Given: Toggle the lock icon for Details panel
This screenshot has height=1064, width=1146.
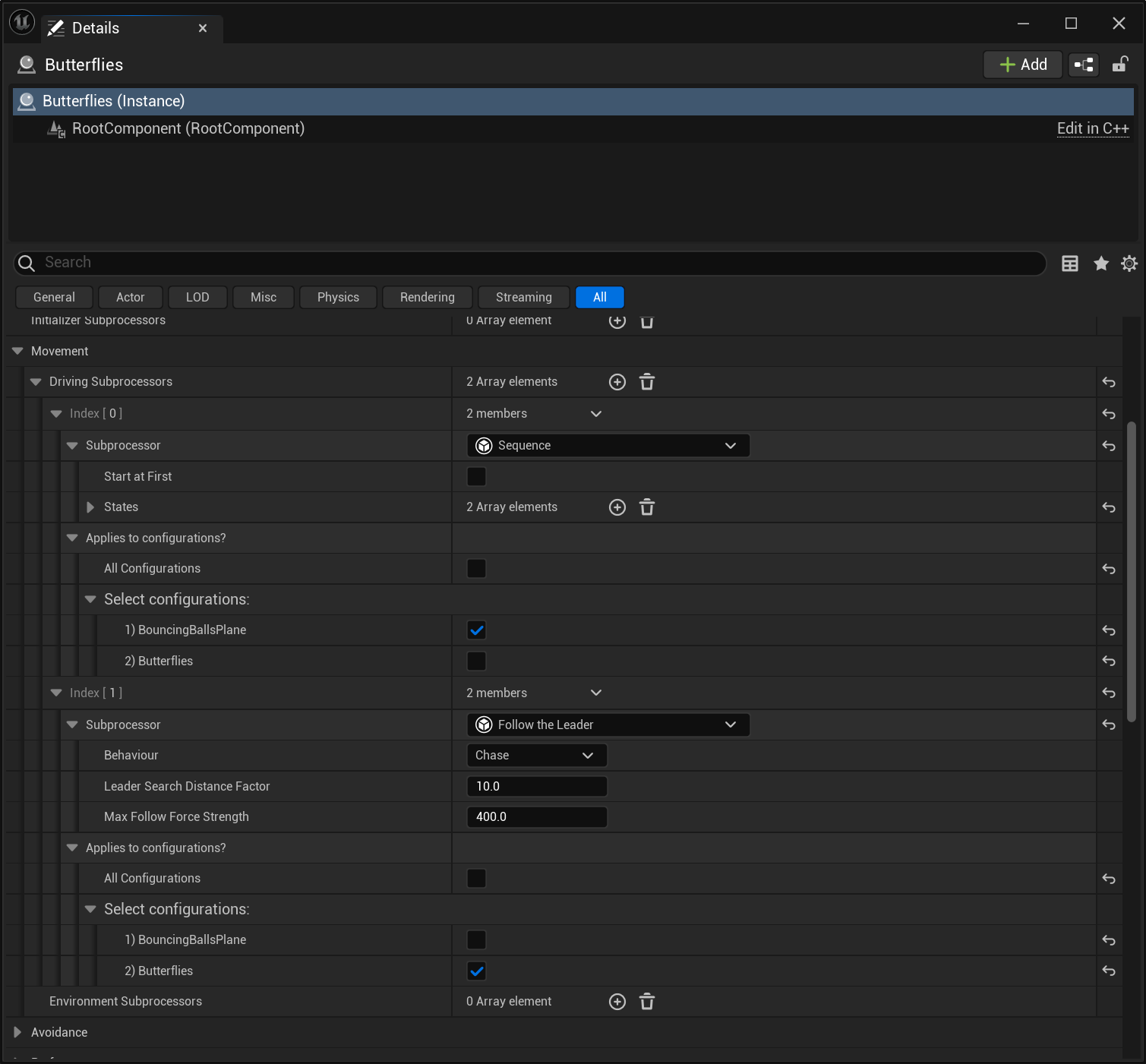Looking at the screenshot, I should pos(1119,65).
